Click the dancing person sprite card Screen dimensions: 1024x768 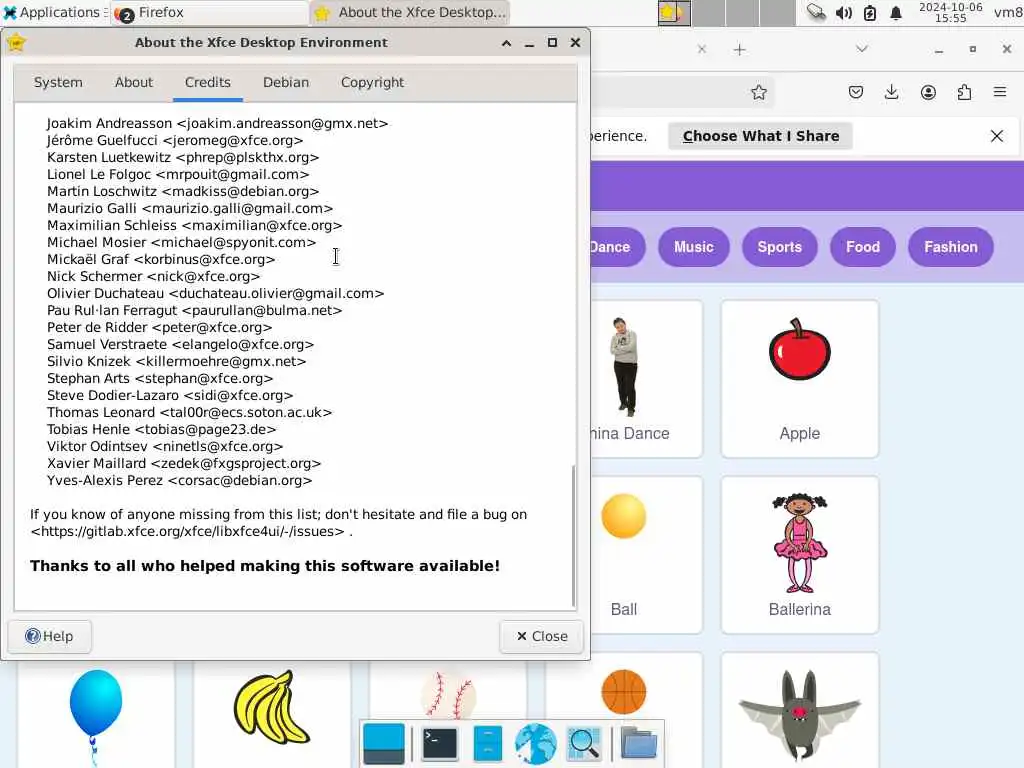(647, 379)
